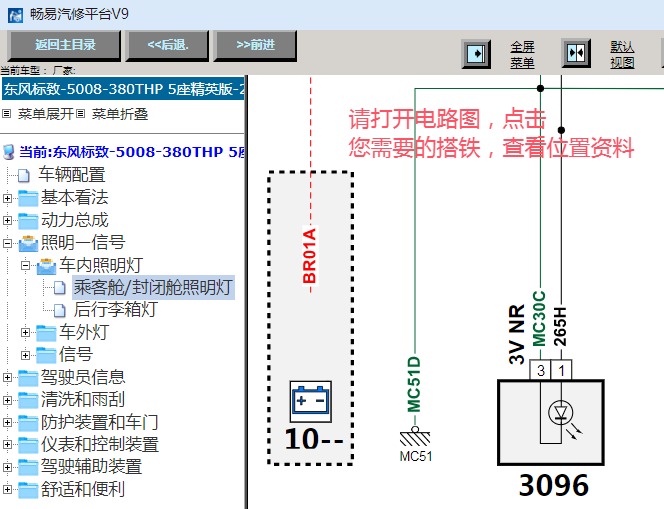Click the 3V NR connector label
The height and width of the screenshot is (509, 664).
click(517, 334)
